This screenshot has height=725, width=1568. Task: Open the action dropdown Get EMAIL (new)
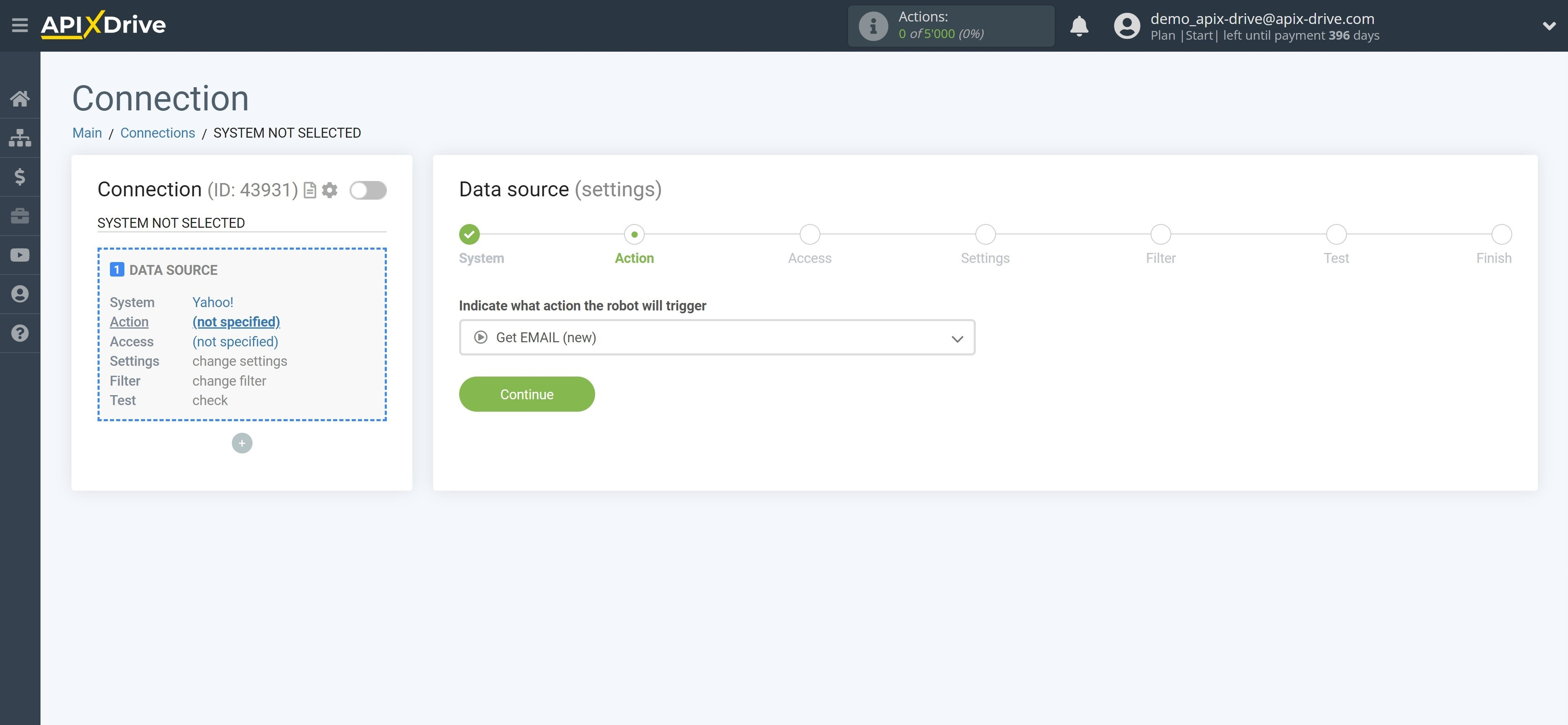[x=717, y=337]
